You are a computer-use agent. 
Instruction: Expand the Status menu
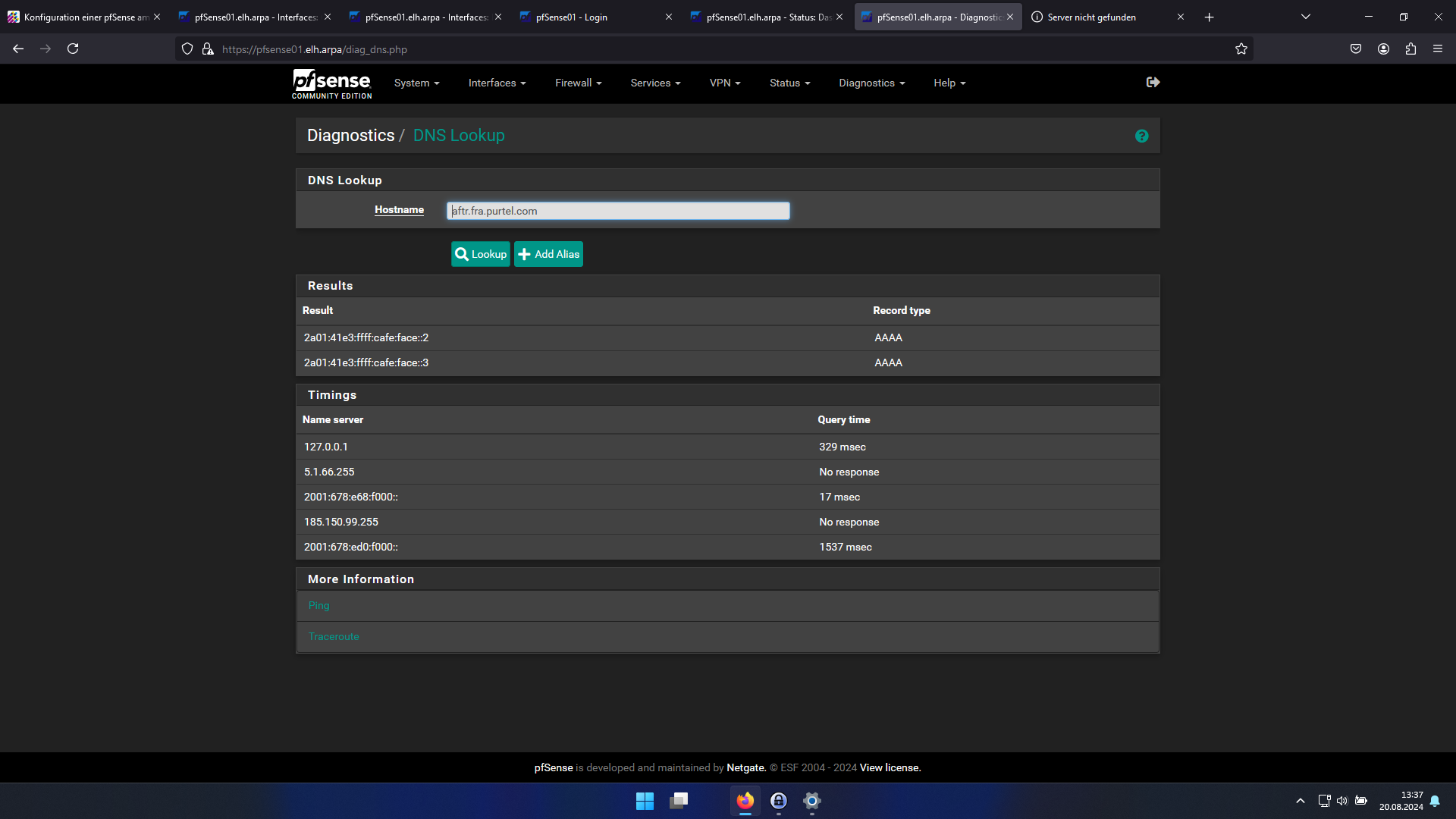pos(789,83)
